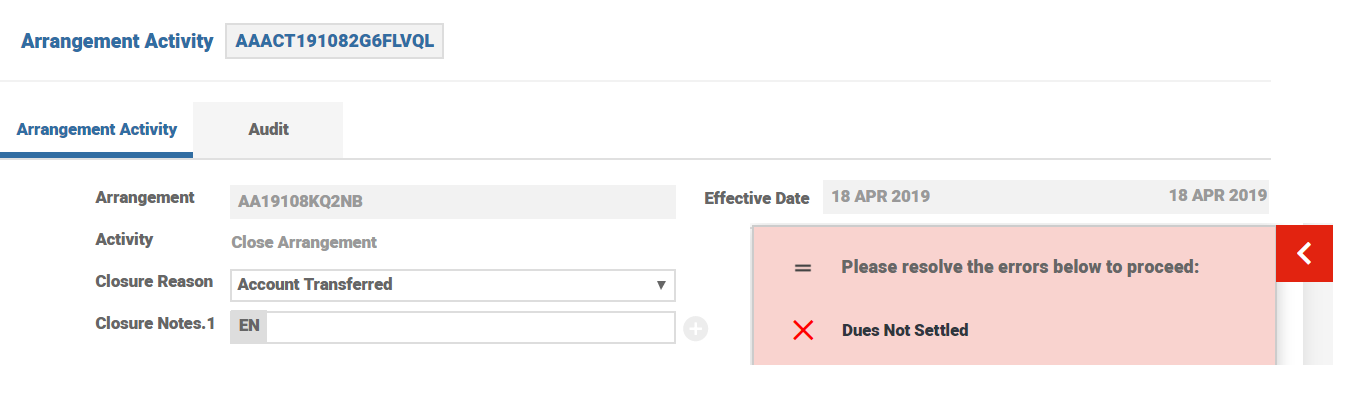
Task: Click the Dues Not Settled error message
Action: tap(905, 330)
